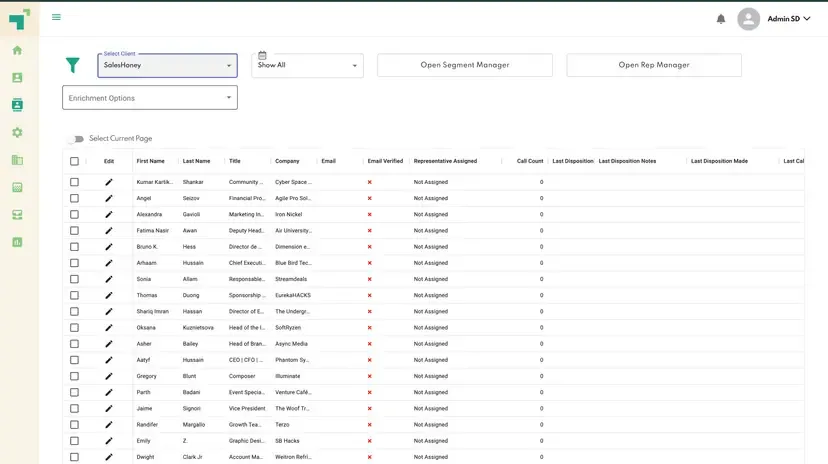The width and height of the screenshot is (828, 464).
Task: Edit Angel Seizov's record with the pencil icon
Action: click(x=109, y=198)
